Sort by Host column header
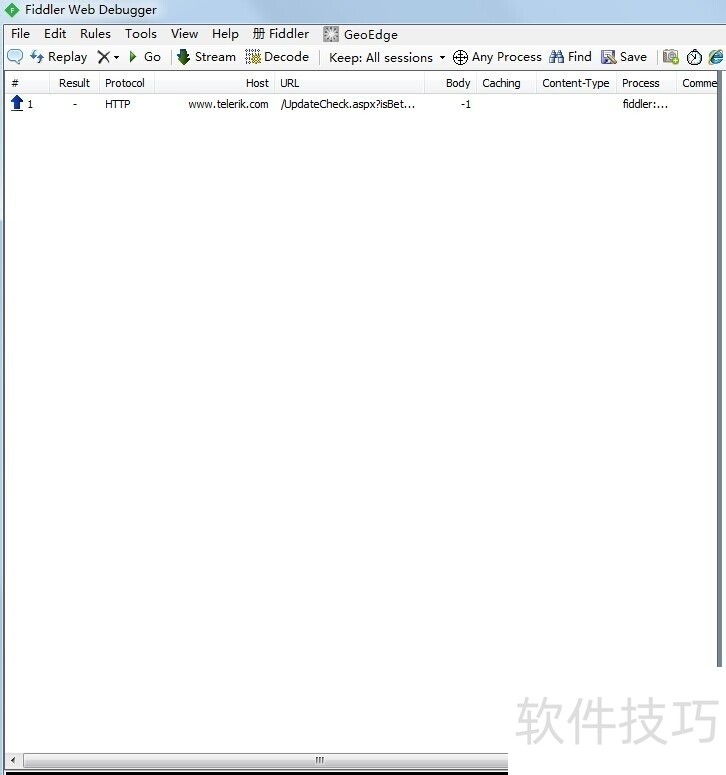Screen dimensions: 726x775 [x=214, y=83]
